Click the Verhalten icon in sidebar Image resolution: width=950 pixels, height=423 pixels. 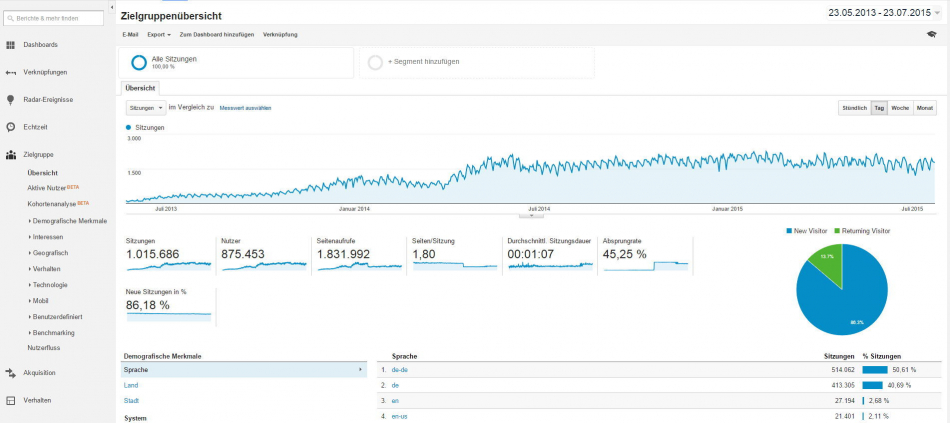pos(11,400)
